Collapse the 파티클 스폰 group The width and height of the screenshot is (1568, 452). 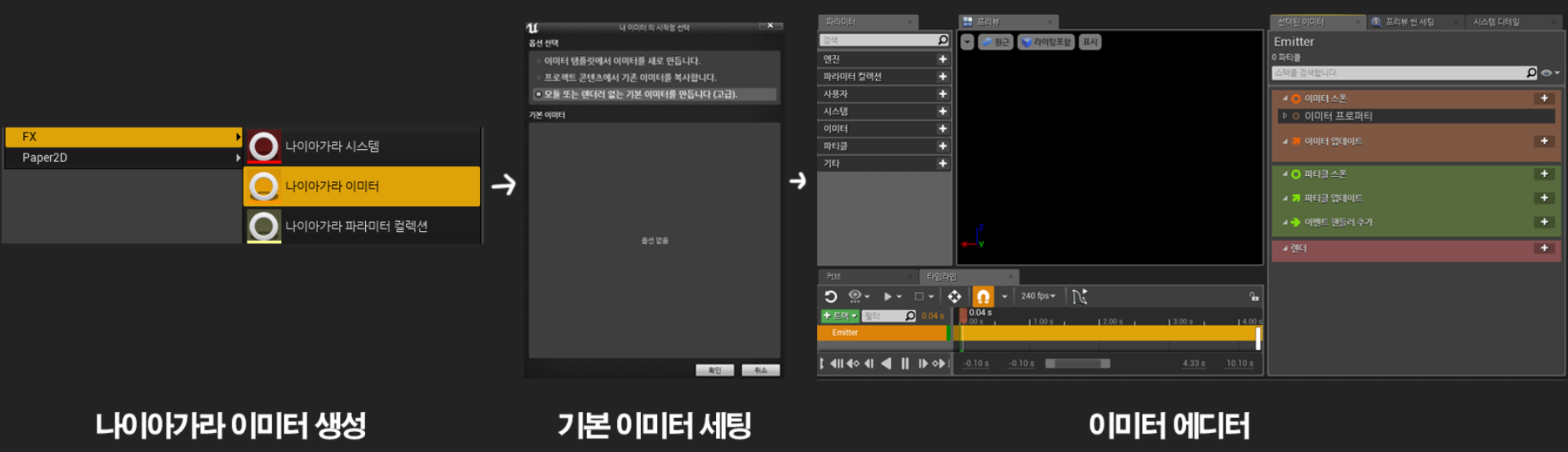pyautogui.click(x=1285, y=174)
